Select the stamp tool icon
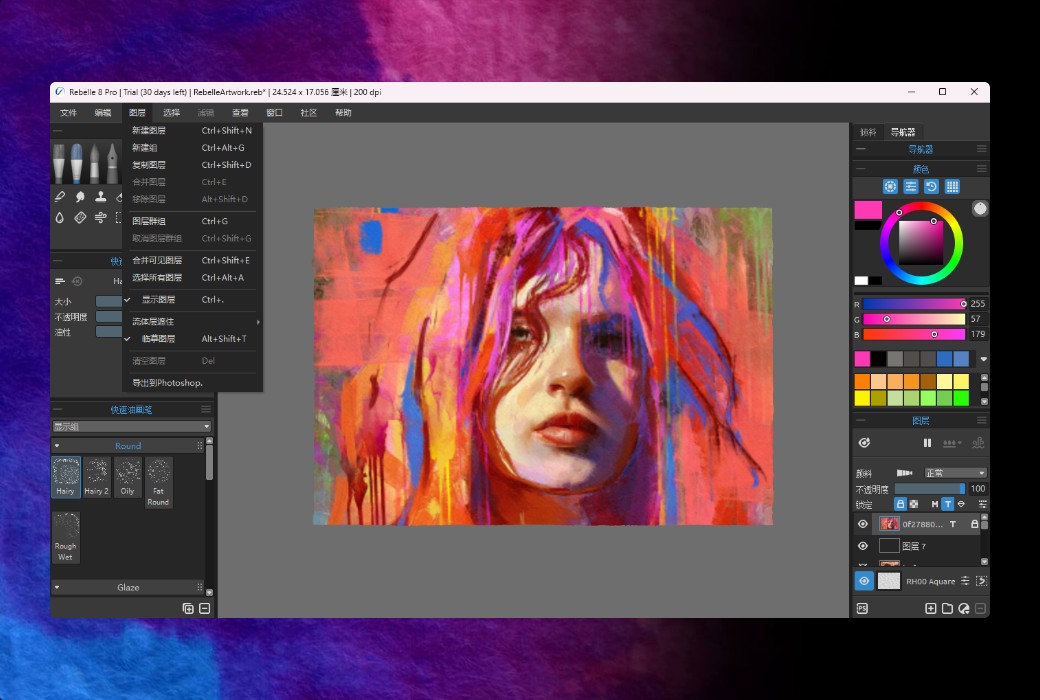 coord(100,197)
